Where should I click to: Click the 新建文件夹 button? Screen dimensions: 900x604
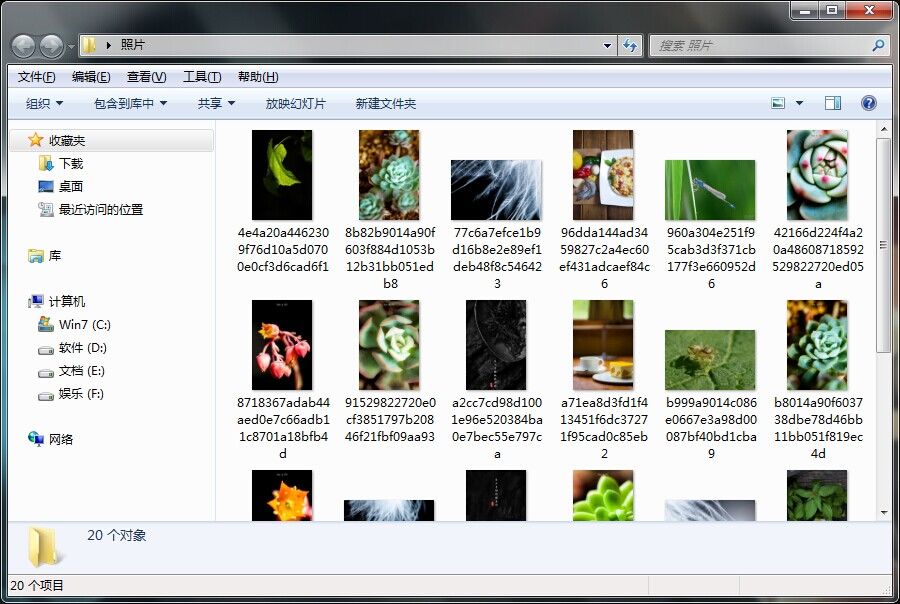[385, 103]
